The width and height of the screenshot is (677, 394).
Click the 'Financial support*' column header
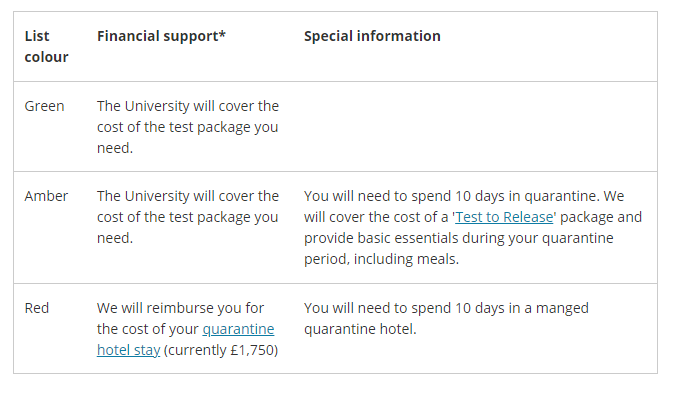pyautogui.click(x=161, y=36)
